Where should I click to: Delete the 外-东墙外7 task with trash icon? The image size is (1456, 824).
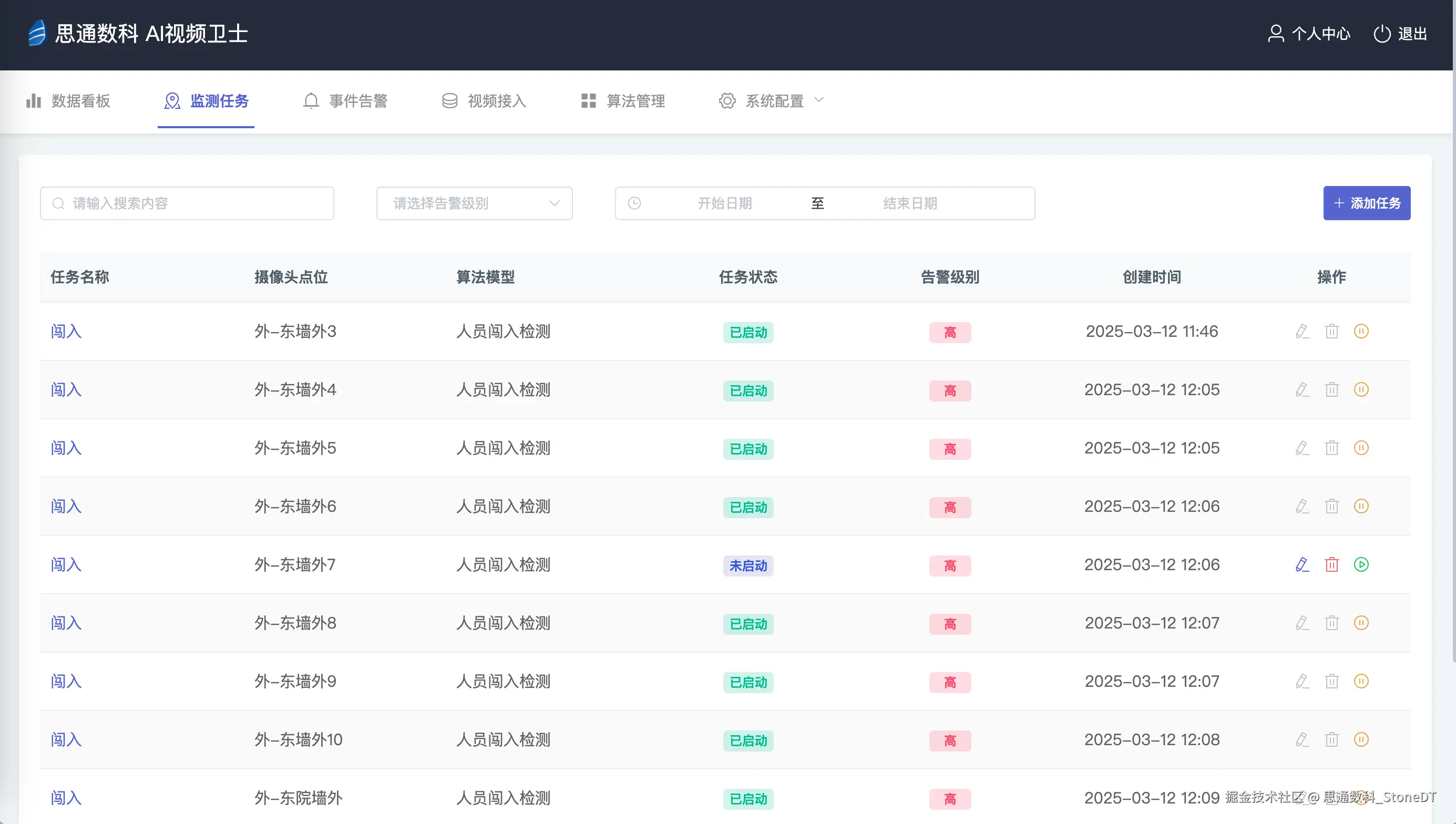(1331, 564)
